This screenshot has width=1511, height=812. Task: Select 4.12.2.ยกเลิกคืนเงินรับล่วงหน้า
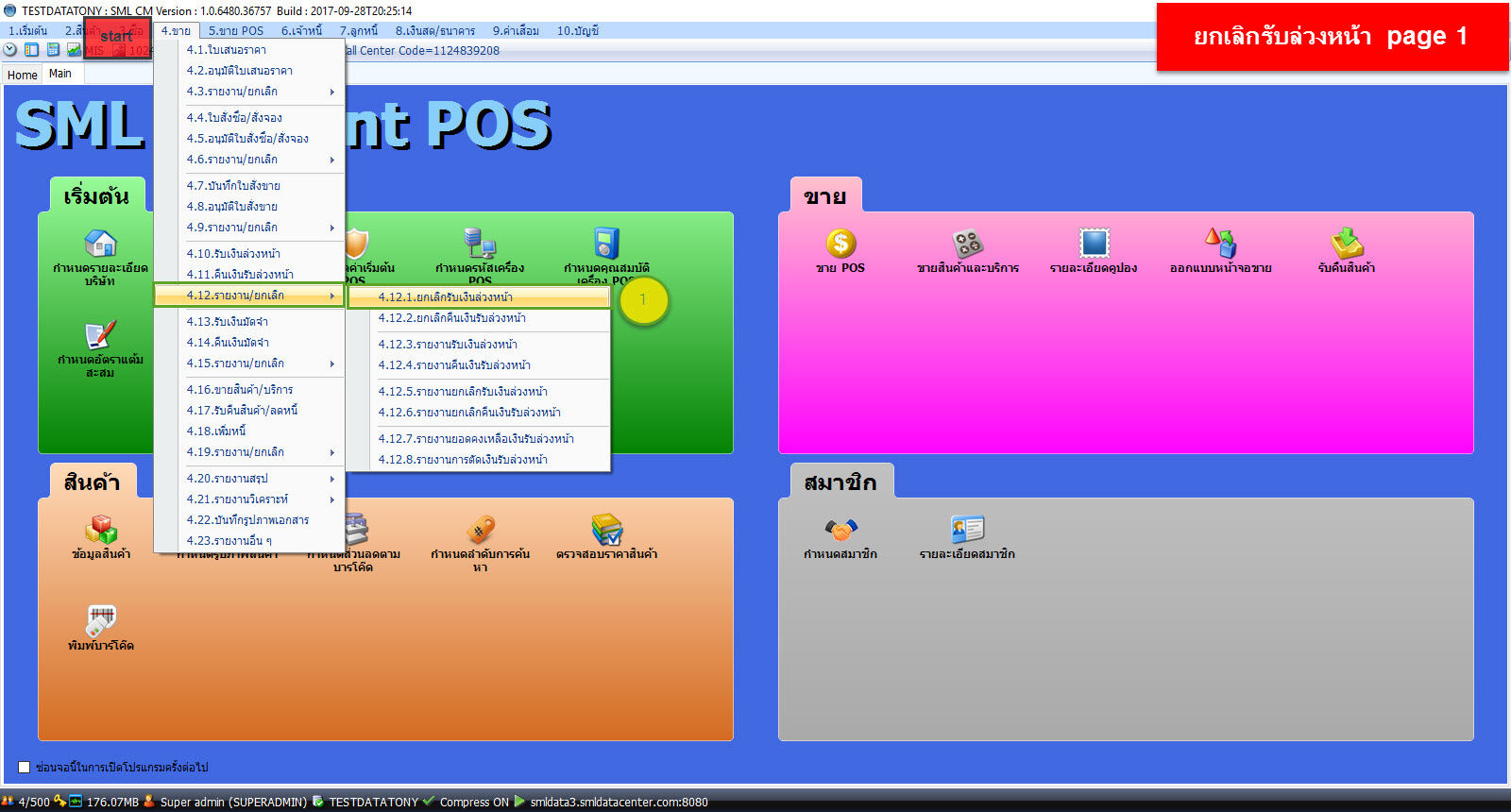pyautogui.click(x=479, y=318)
